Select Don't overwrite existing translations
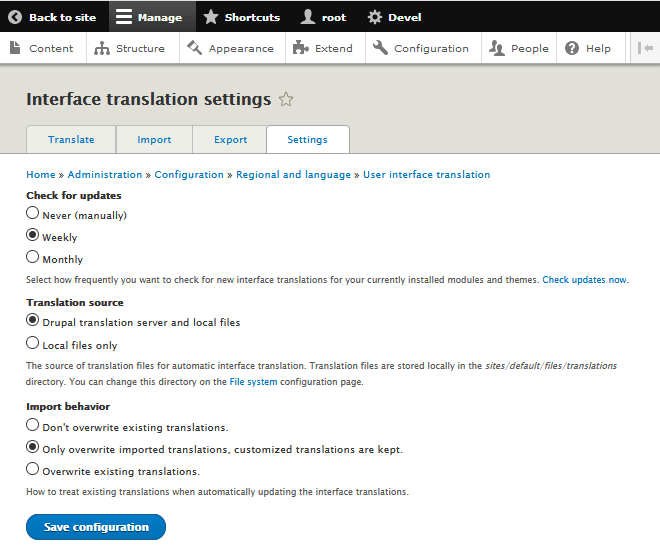The height and width of the screenshot is (550, 660). (x=32, y=425)
